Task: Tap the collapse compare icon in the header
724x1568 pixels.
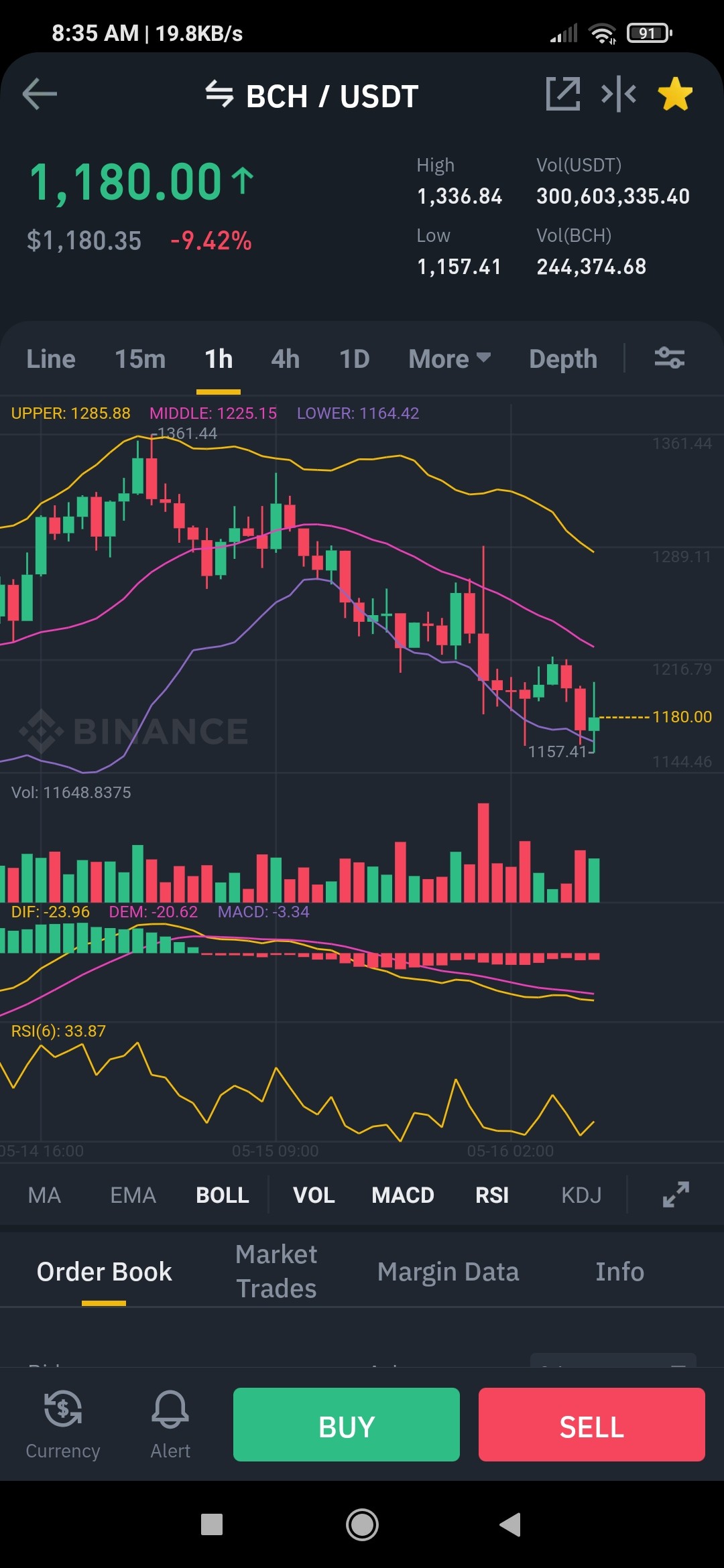Action: [x=619, y=94]
